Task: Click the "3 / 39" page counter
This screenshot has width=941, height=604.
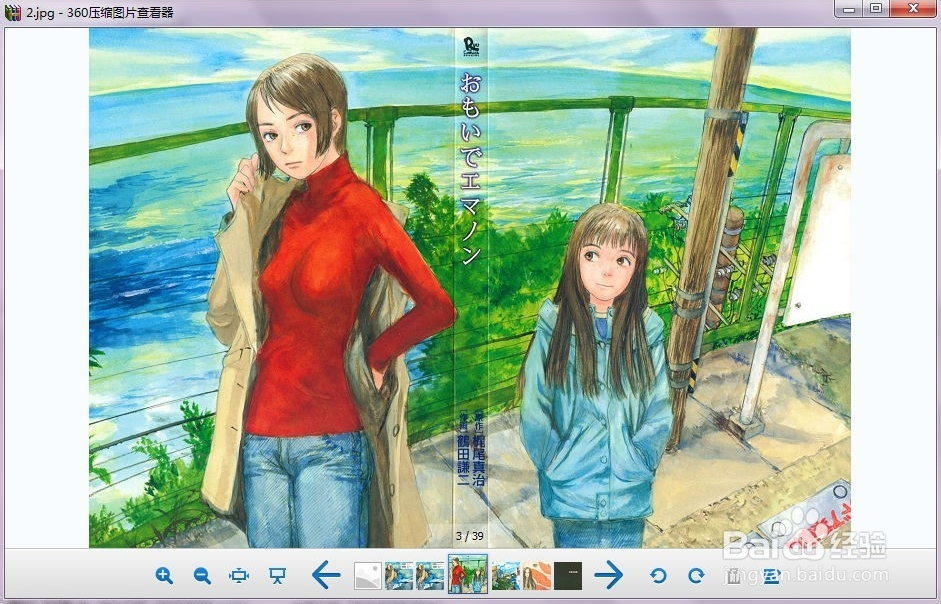Action: pyautogui.click(x=470, y=536)
